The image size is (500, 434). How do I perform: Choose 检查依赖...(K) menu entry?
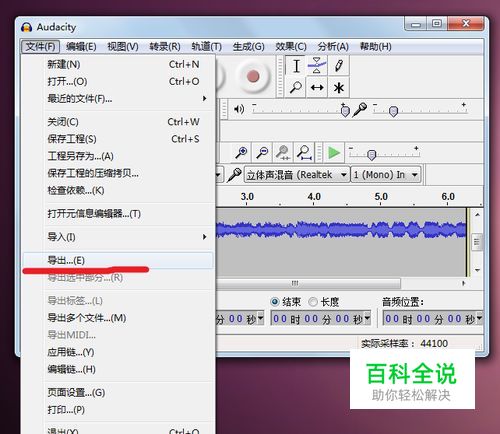point(118,190)
